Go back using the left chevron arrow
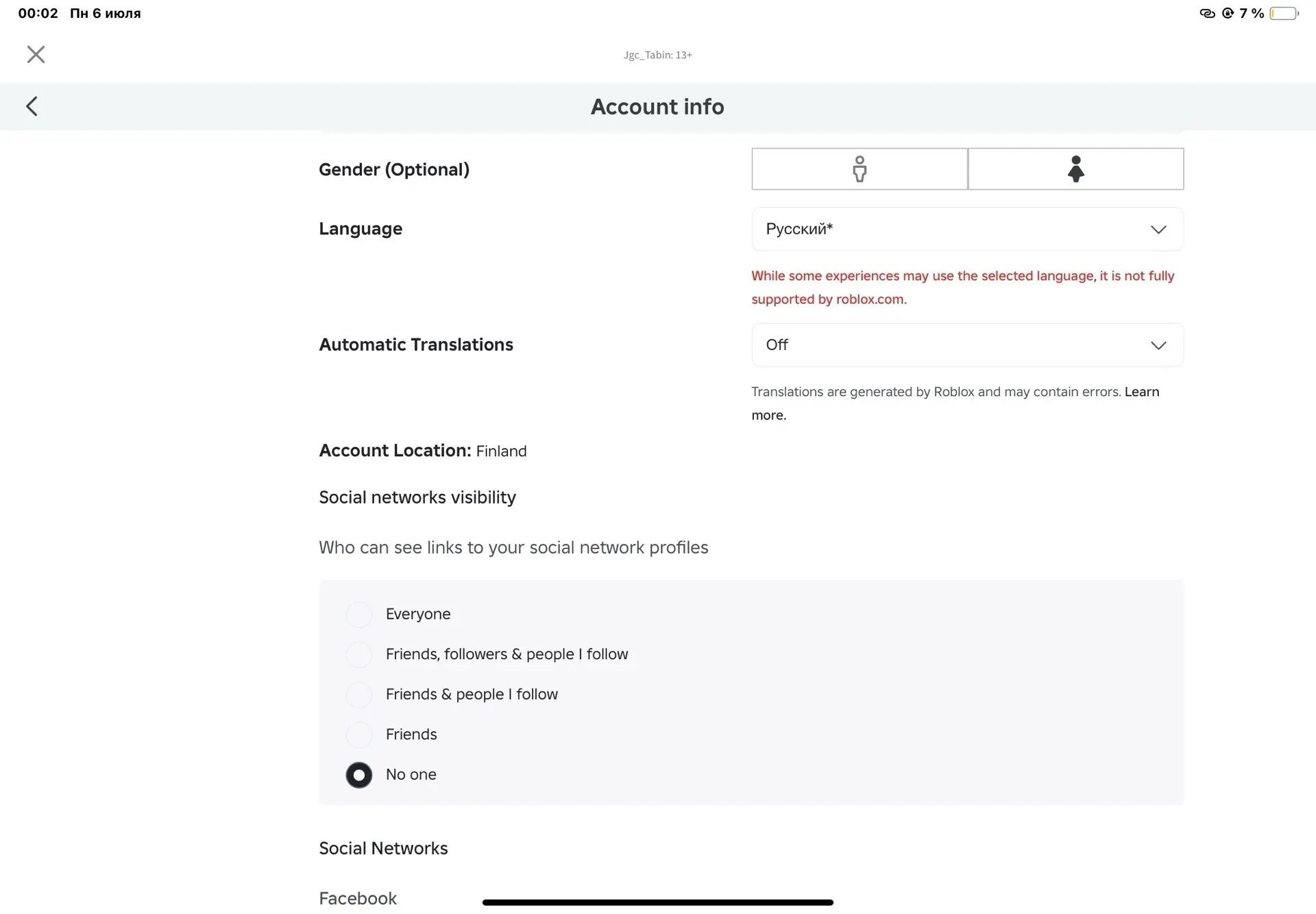Screen dimensions: 1316x914 pos(32,106)
